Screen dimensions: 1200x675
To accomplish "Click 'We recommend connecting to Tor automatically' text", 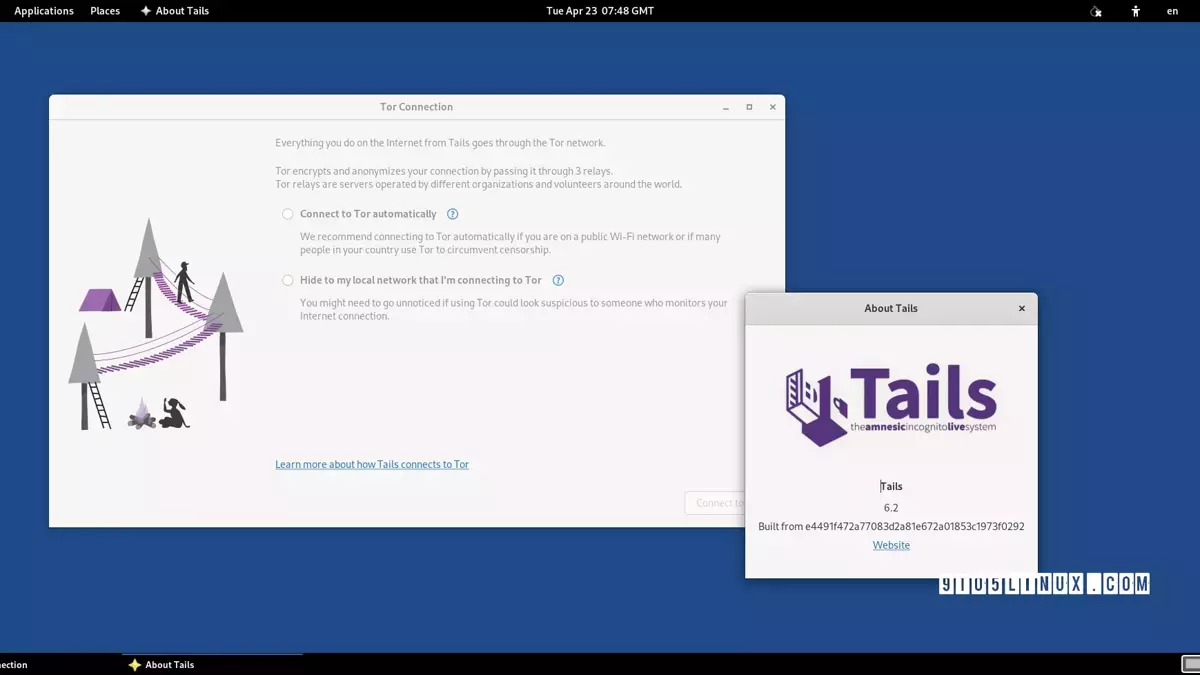I will tap(510, 243).
